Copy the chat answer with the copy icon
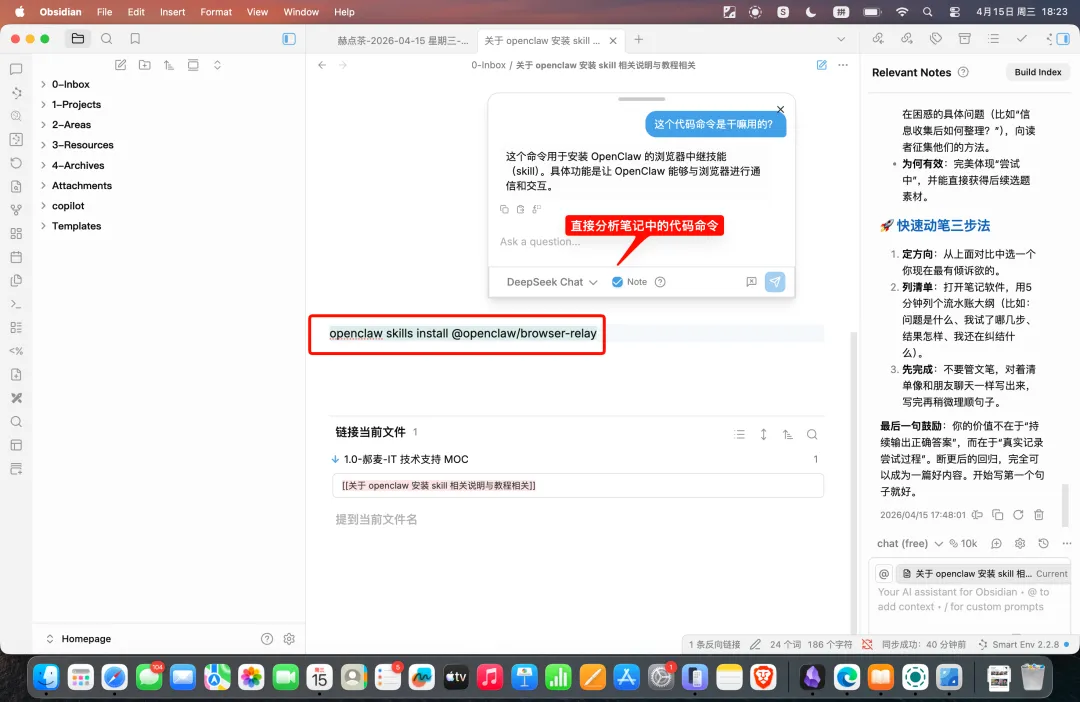Viewport: 1080px width, 702px height. click(504, 209)
